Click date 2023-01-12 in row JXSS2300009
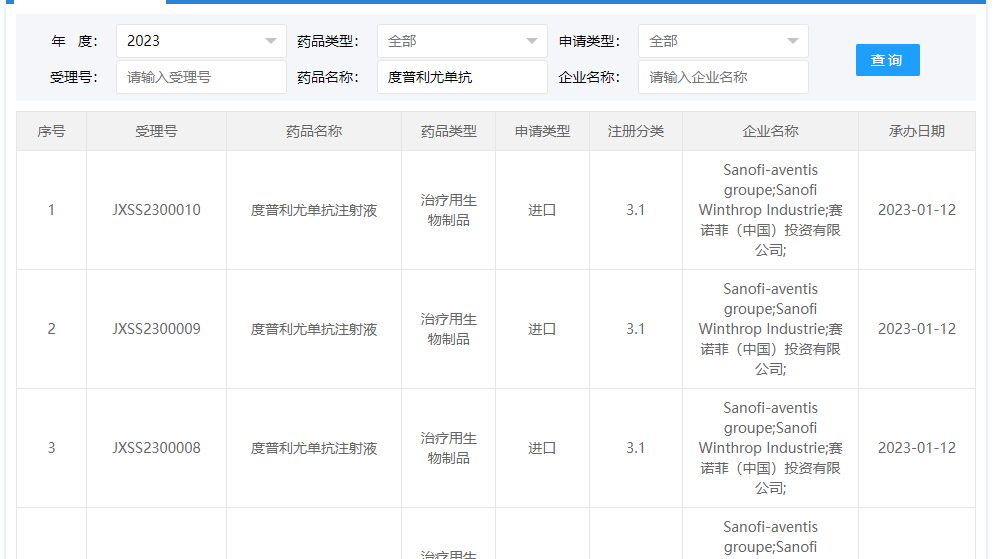995x559 pixels. (916, 329)
